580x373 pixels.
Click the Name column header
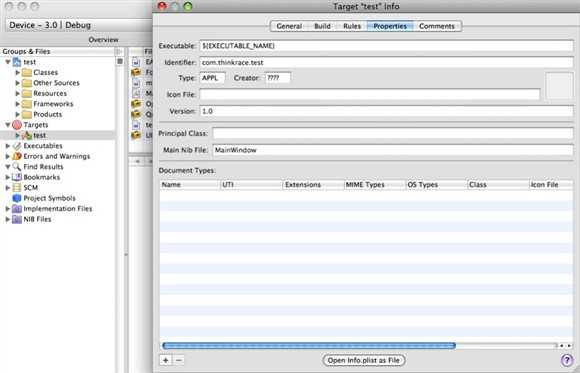pyautogui.click(x=190, y=185)
